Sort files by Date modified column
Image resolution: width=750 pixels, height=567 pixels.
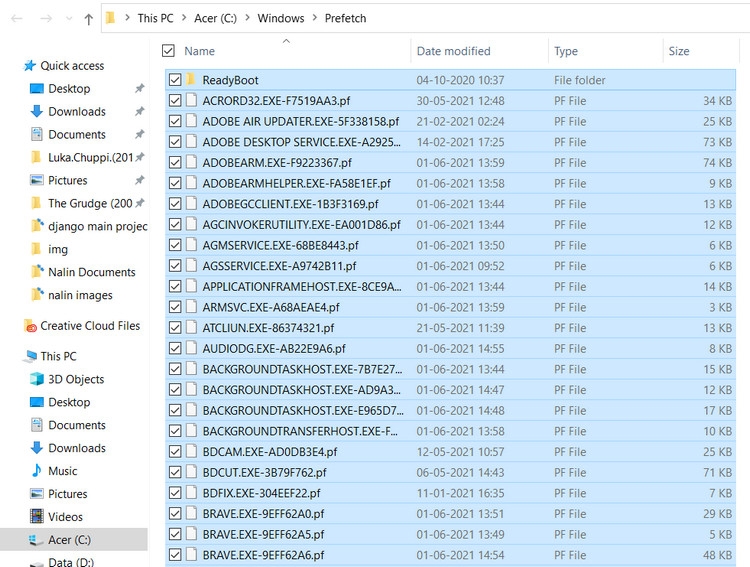click(453, 51)
